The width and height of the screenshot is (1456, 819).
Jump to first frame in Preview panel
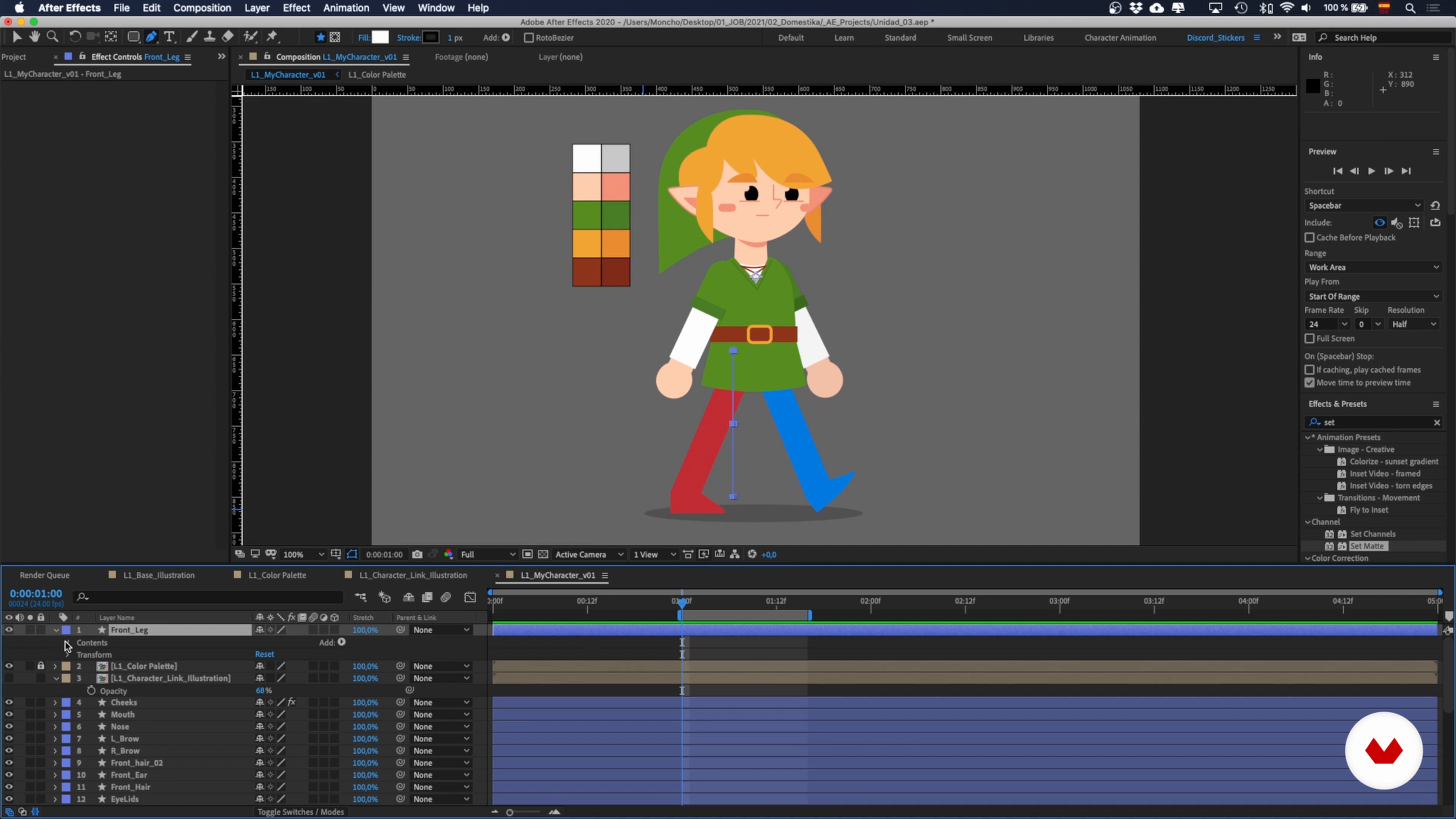tap(1337, 171)
